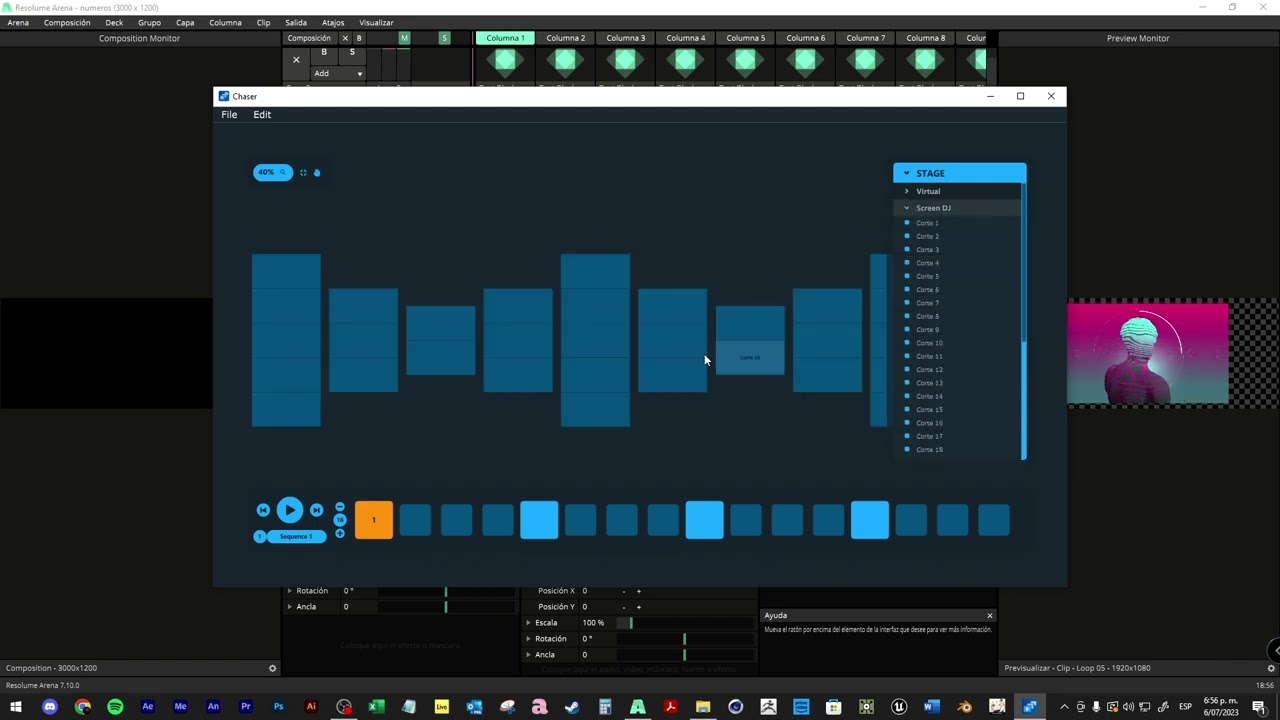The width and height of the screenshot is (1280, 720).
Task: Select the orange step 1
Action: click(374, 520)
